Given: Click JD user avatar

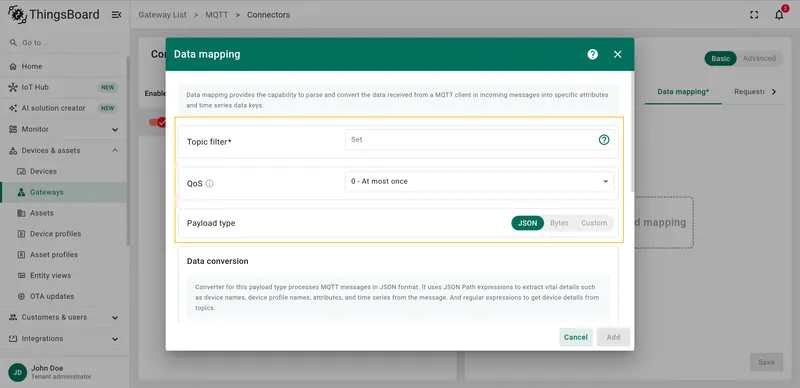Looking at the screenshot, I should [17, 372].
